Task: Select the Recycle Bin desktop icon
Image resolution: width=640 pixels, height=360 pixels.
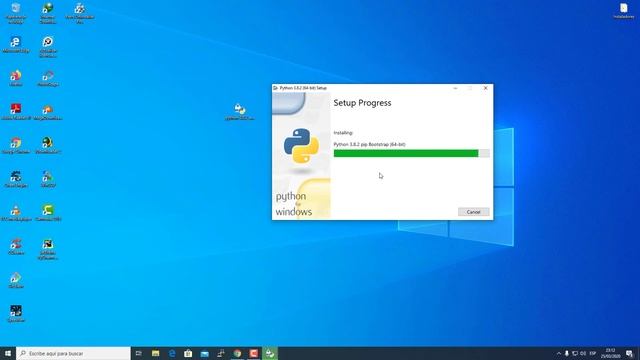Action: 16,13
